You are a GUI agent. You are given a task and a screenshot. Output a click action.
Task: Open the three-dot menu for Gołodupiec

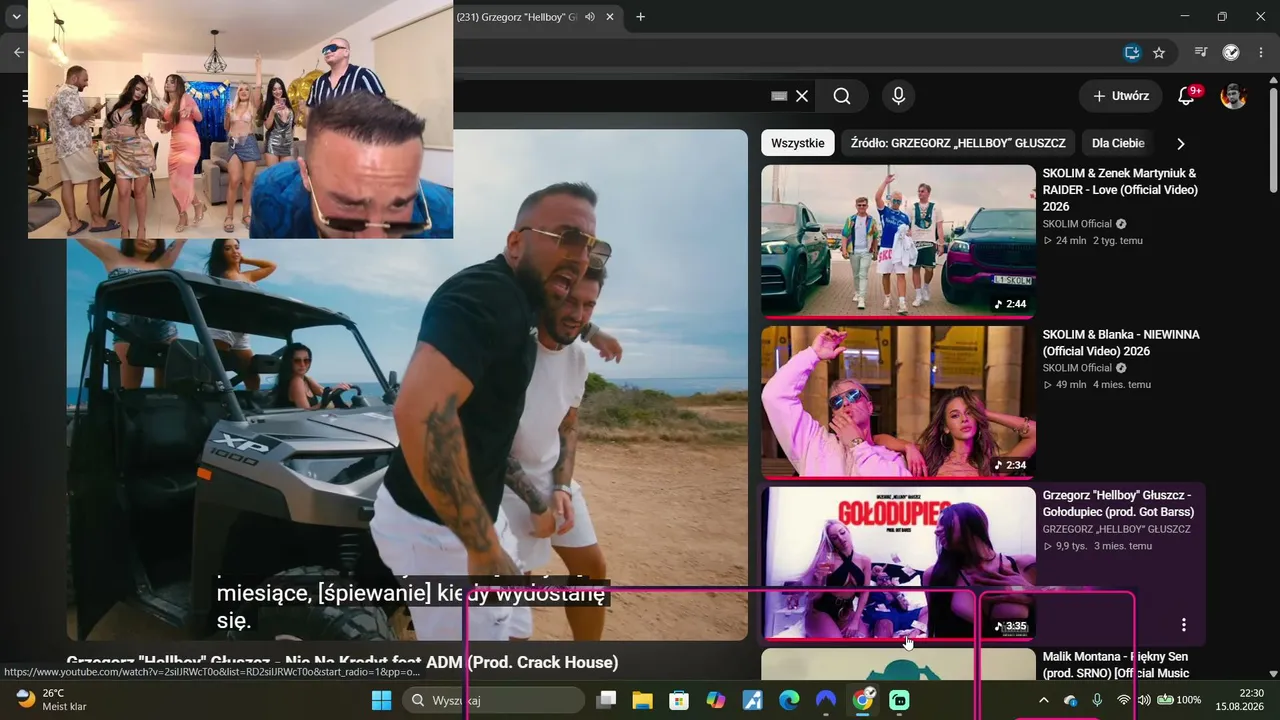click(x=1184, y=625)
